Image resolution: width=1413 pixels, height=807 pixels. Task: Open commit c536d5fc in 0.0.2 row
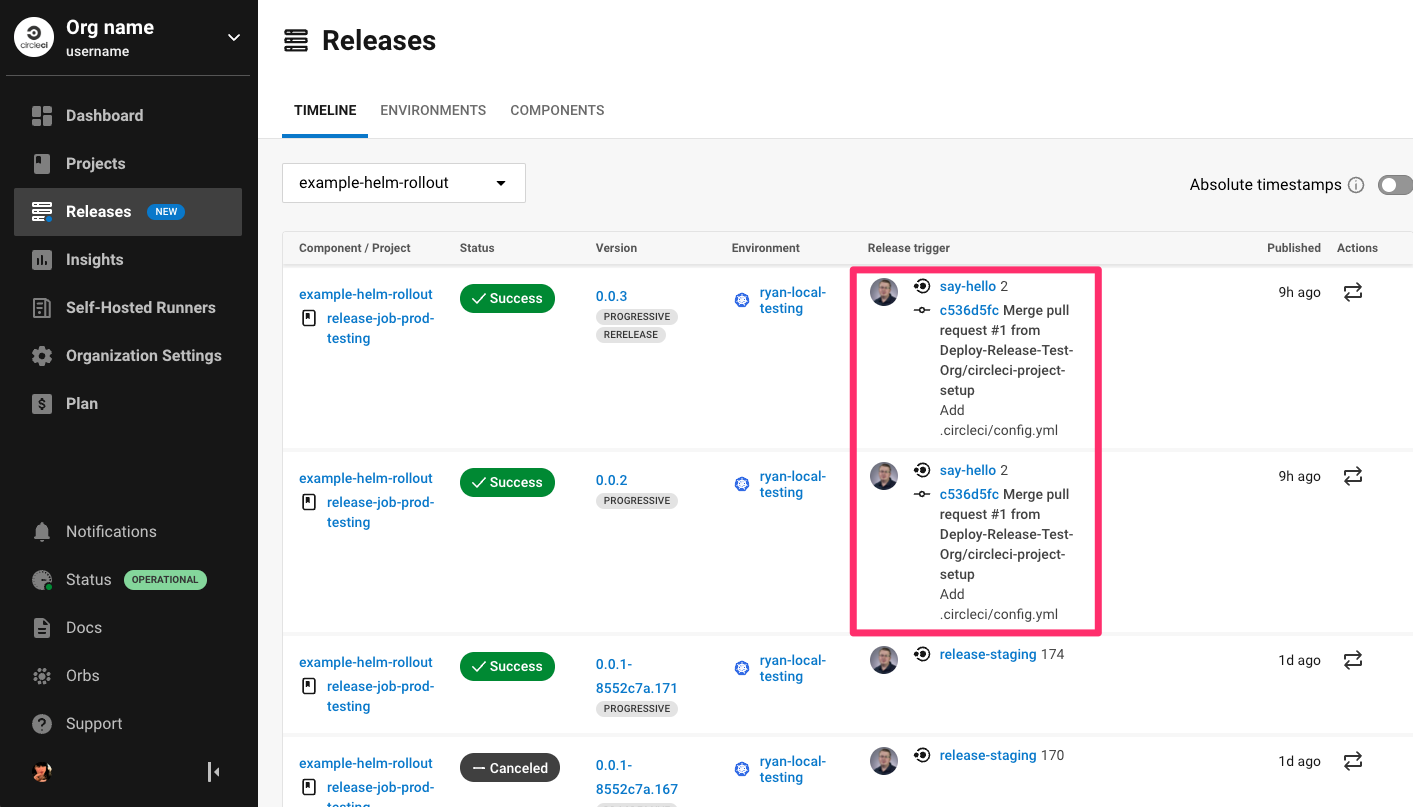(x=969, y=495)
